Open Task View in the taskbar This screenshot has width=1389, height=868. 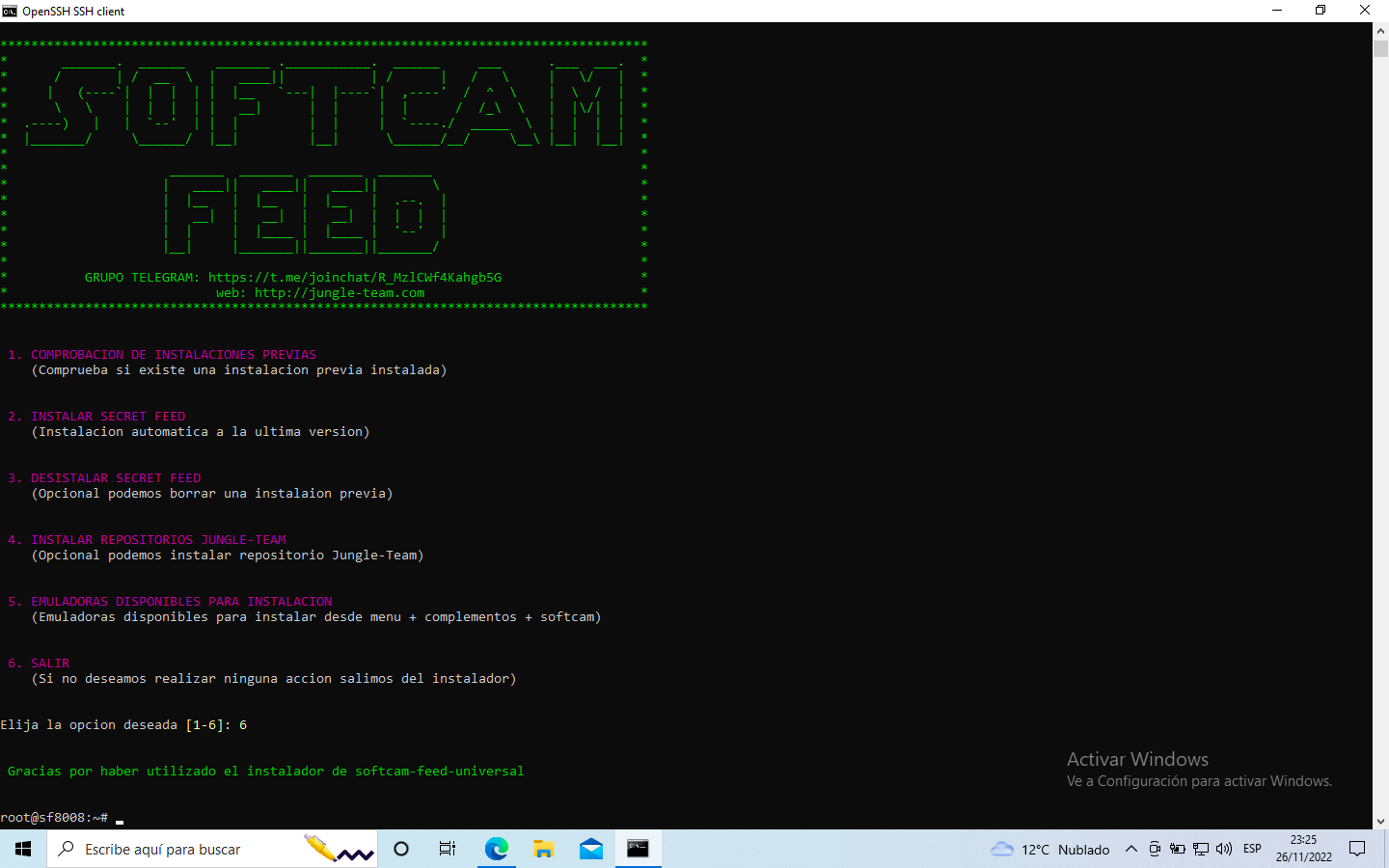(448, 849)
